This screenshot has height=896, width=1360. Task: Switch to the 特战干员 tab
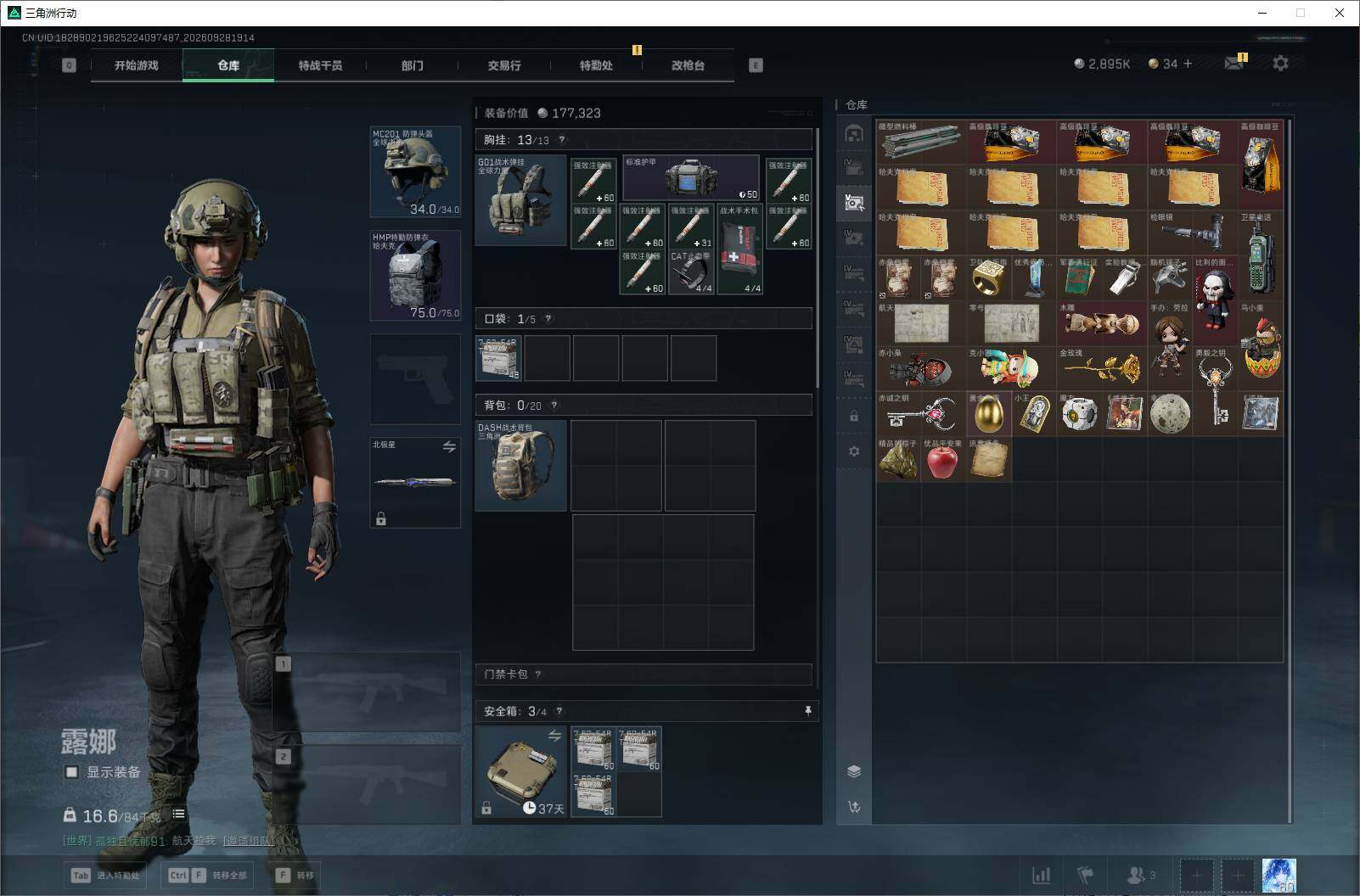tap(320, 65)
